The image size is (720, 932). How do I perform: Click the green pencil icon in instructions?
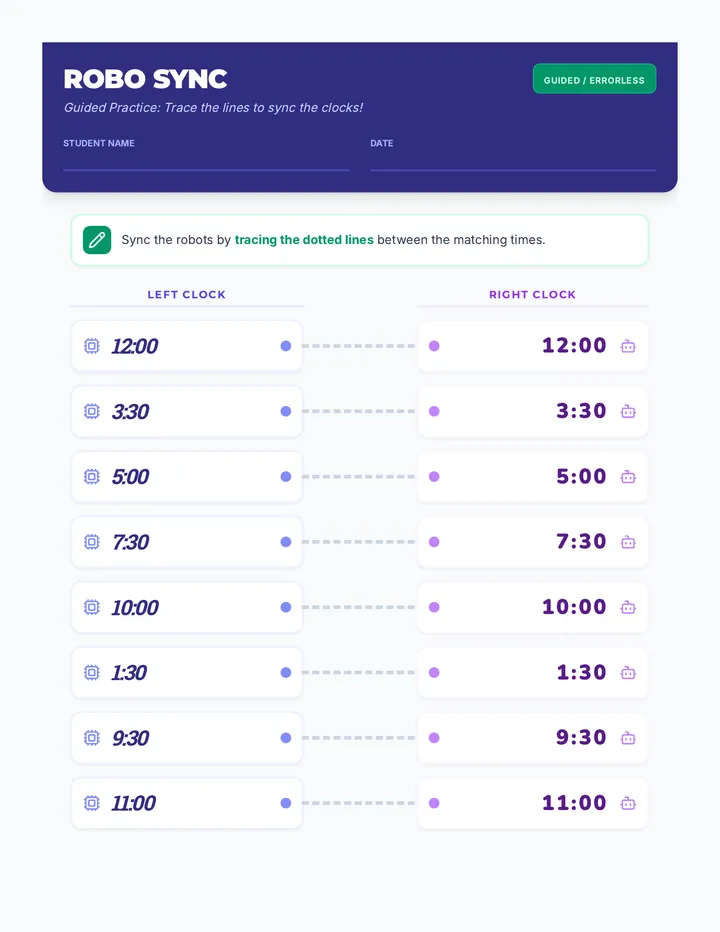97,240
